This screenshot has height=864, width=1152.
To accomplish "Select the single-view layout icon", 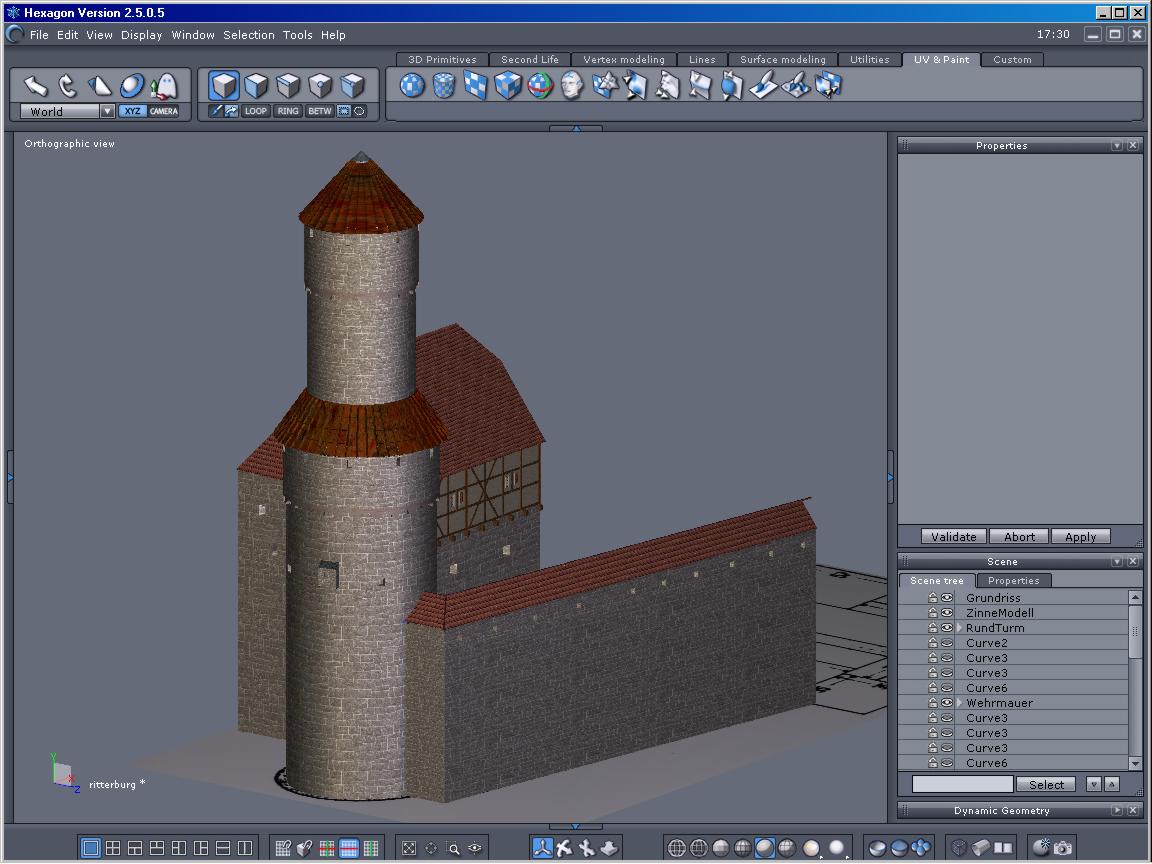I will 91,848.
